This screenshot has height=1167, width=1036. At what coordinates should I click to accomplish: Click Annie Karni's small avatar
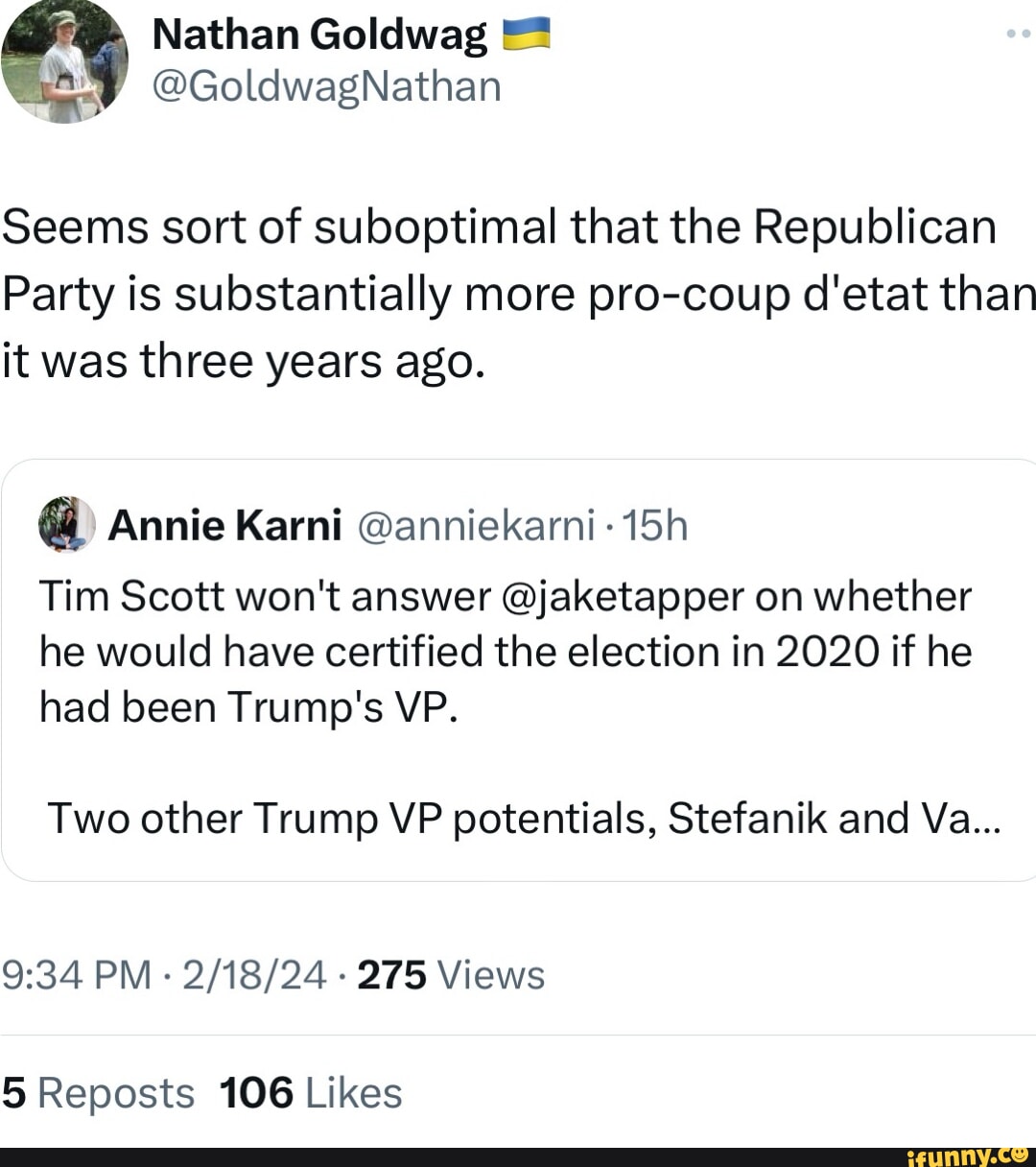coord(67,524)
